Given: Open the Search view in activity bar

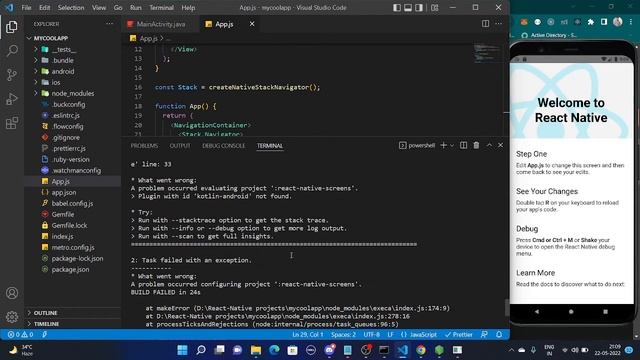Looking at the screenshot, I should [12, 51].
